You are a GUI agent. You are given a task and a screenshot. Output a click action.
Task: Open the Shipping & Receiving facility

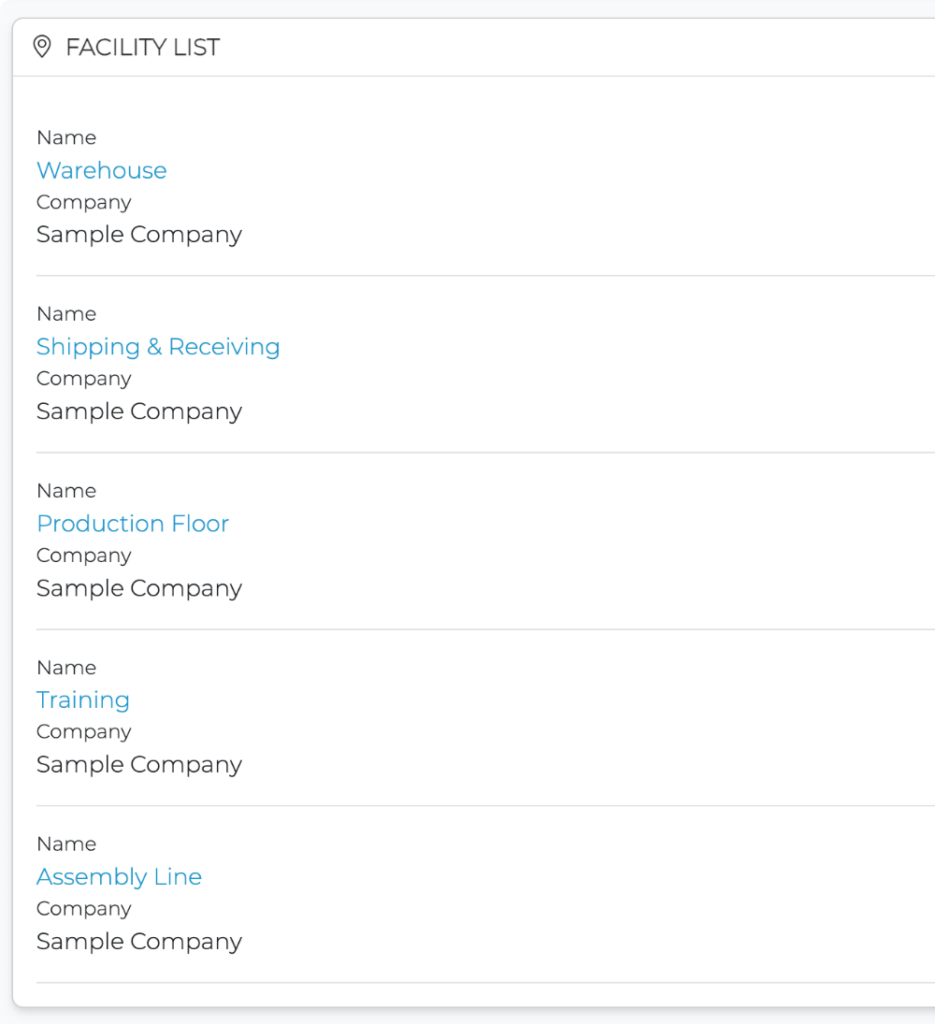pyautogui.click(x=158, y=347)
